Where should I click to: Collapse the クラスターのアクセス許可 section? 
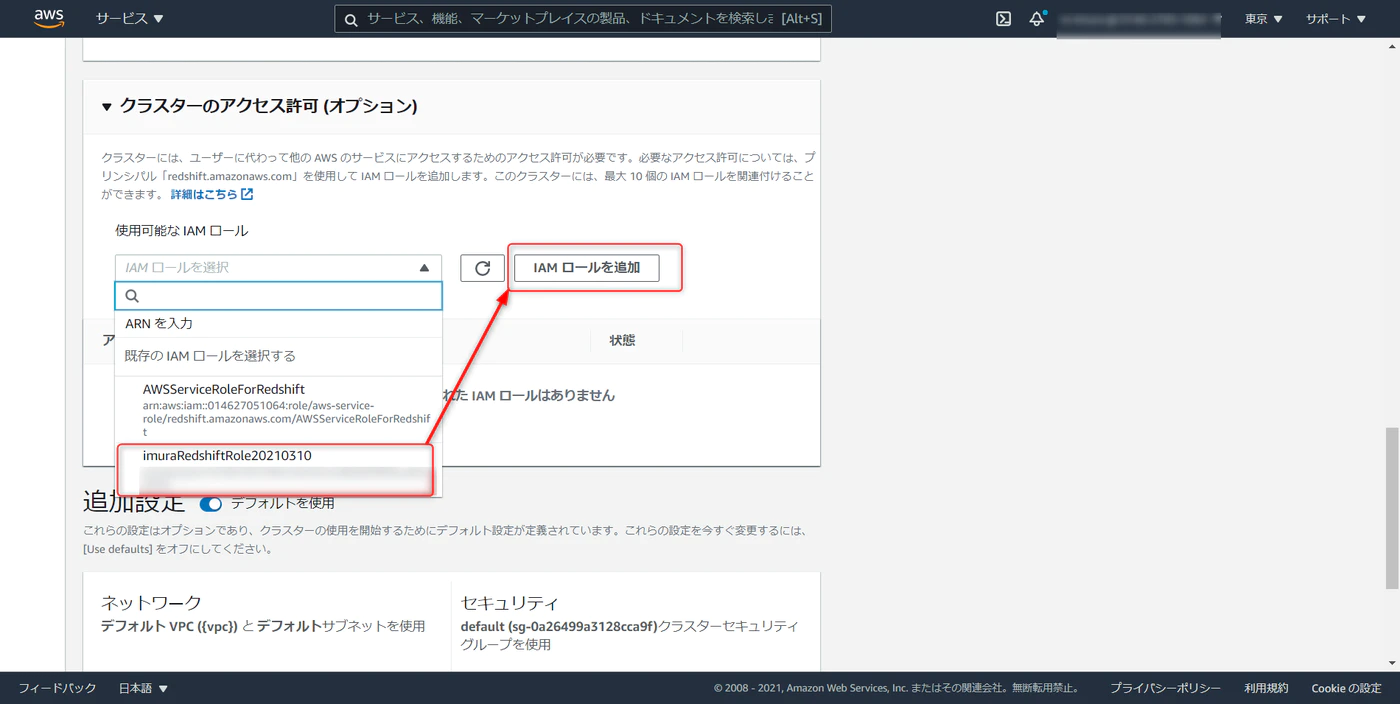pyautogui.click(x=107, y=106)
